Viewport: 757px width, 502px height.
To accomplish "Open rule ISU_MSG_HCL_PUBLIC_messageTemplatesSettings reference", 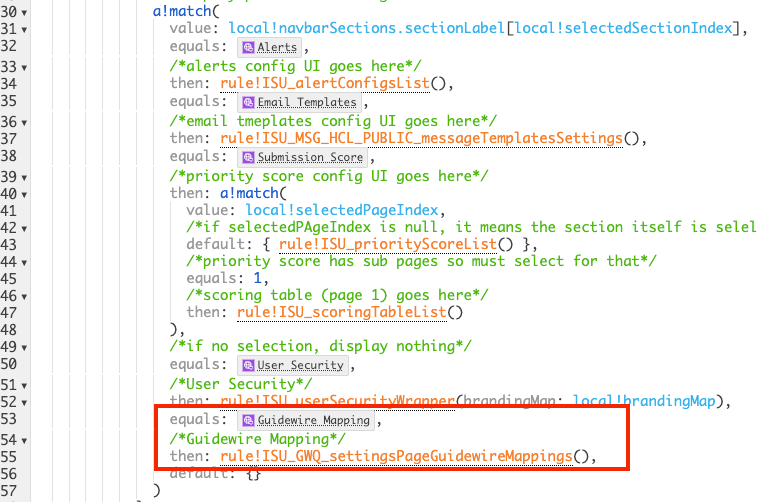I will [421, 139].
